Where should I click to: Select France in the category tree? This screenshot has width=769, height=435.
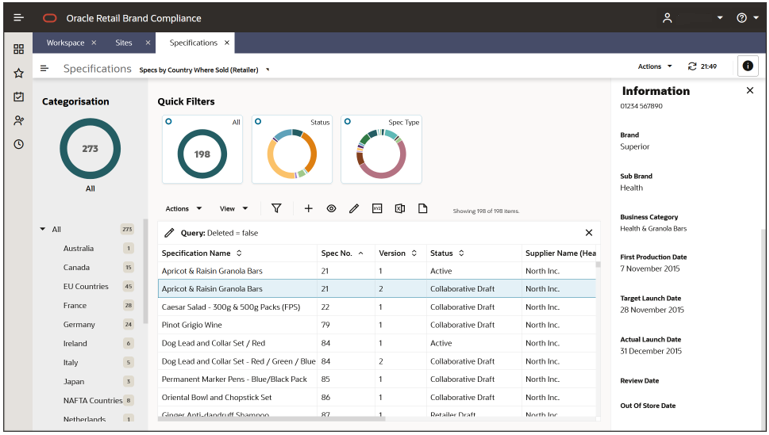point(75,306)
